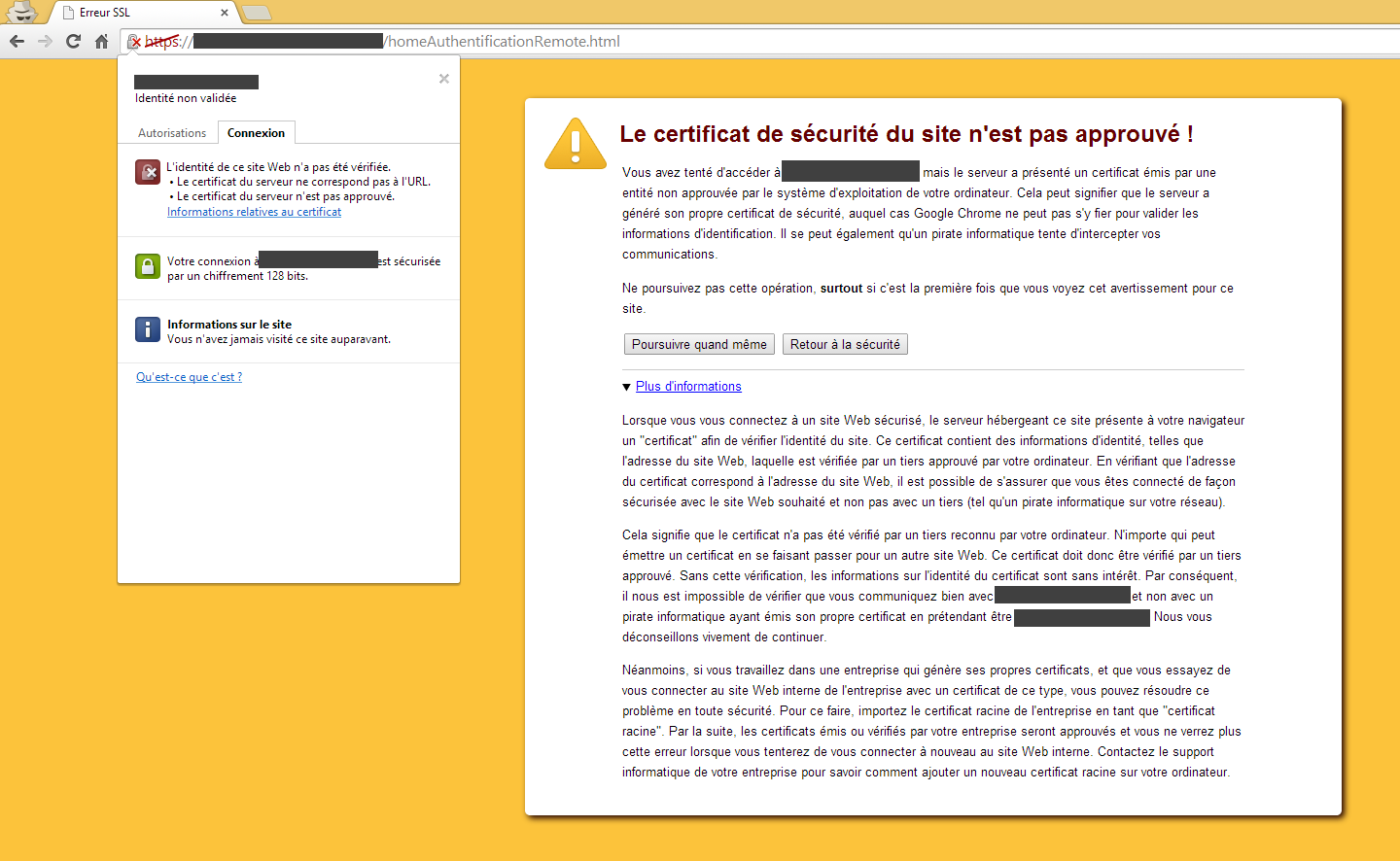Screen dimensions: 1400x861
Task: Open Informations relatives au certificat
Action: [x=254, y=211]
